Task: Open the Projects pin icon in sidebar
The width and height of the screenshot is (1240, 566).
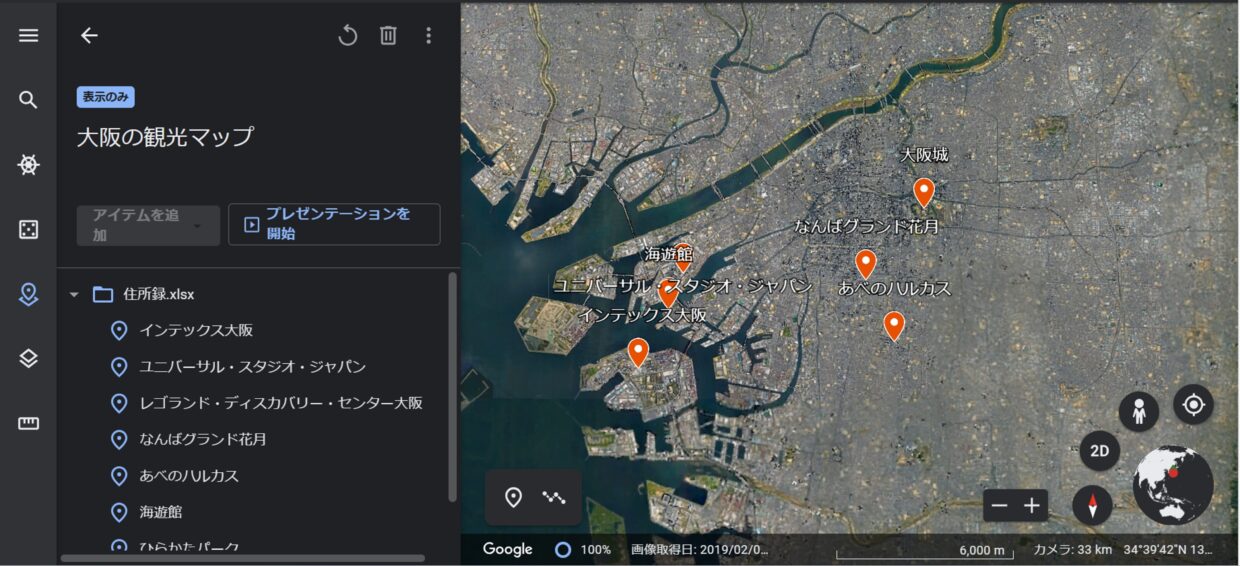Action: 28,294
